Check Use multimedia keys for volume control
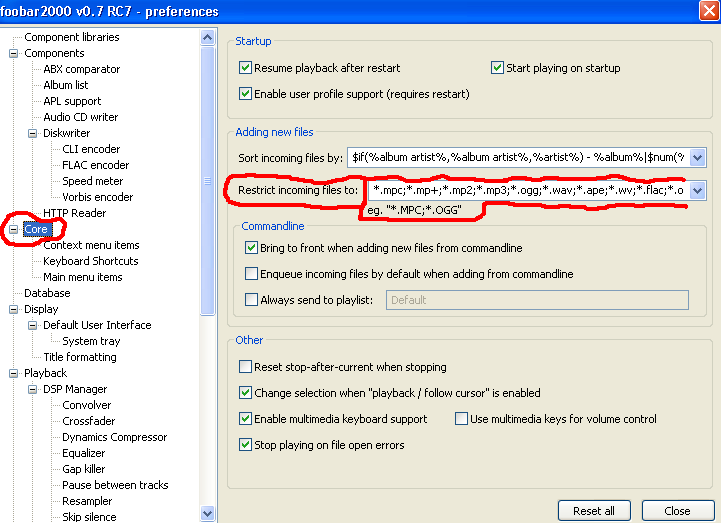 pos(461,419)
